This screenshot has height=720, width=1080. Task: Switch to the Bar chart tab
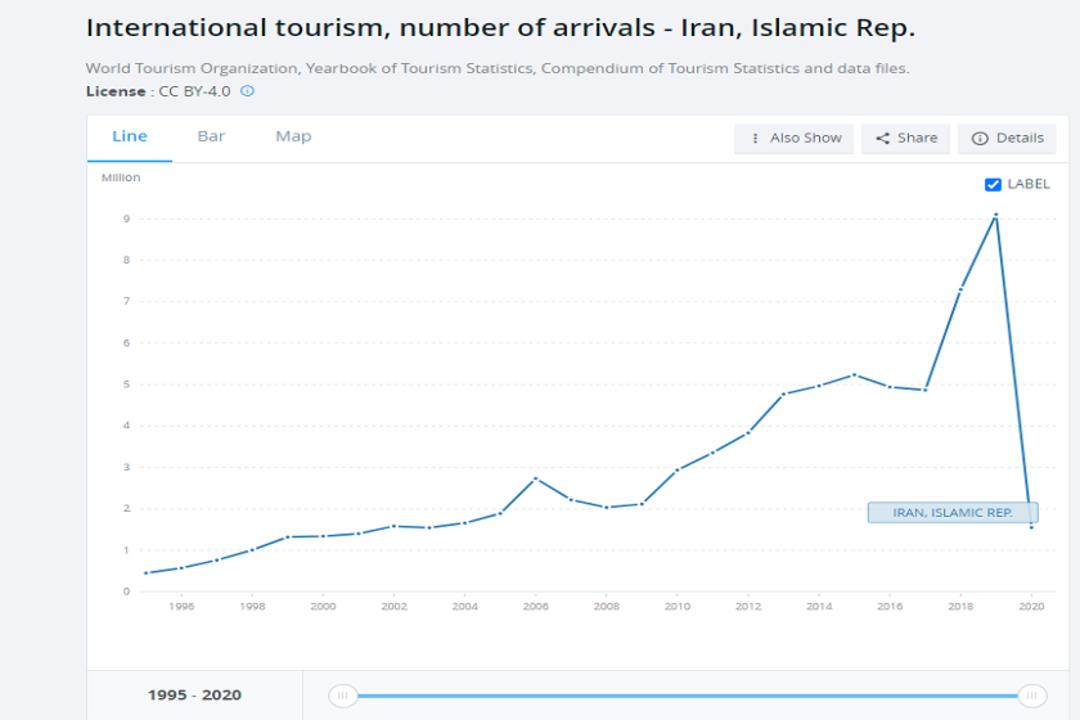click(211, 136)
